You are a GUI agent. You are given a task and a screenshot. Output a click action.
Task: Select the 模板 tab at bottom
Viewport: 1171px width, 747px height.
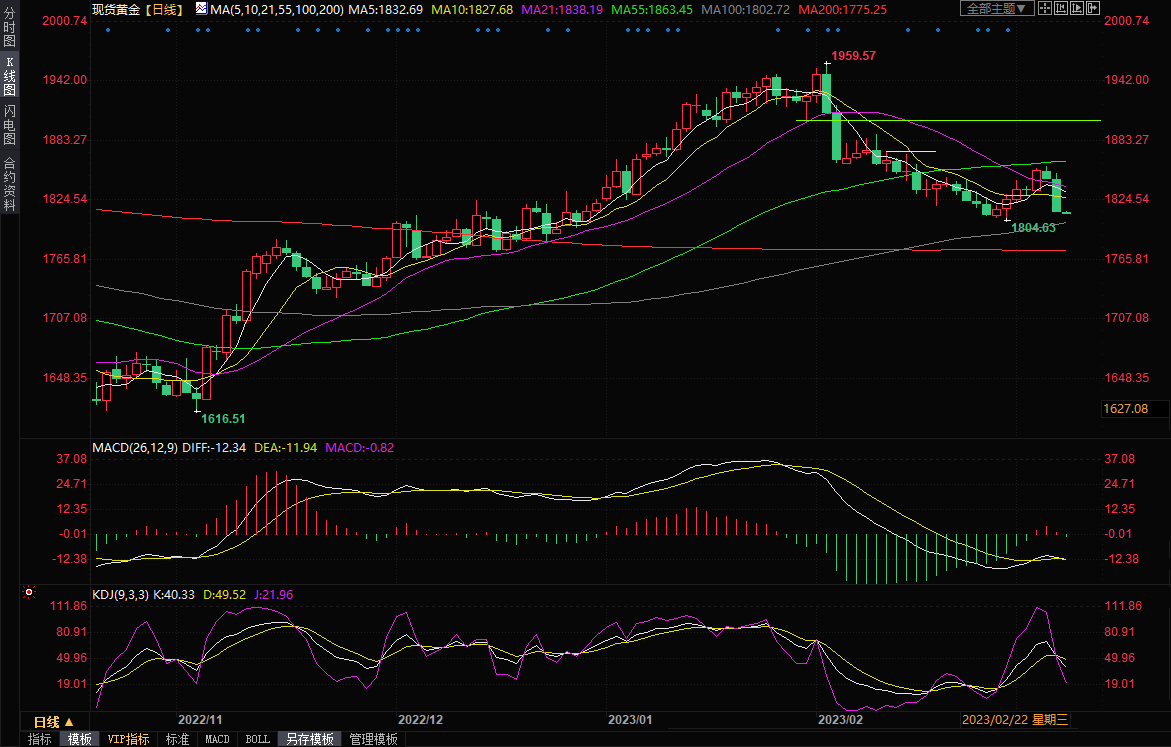tap(80, 740)
